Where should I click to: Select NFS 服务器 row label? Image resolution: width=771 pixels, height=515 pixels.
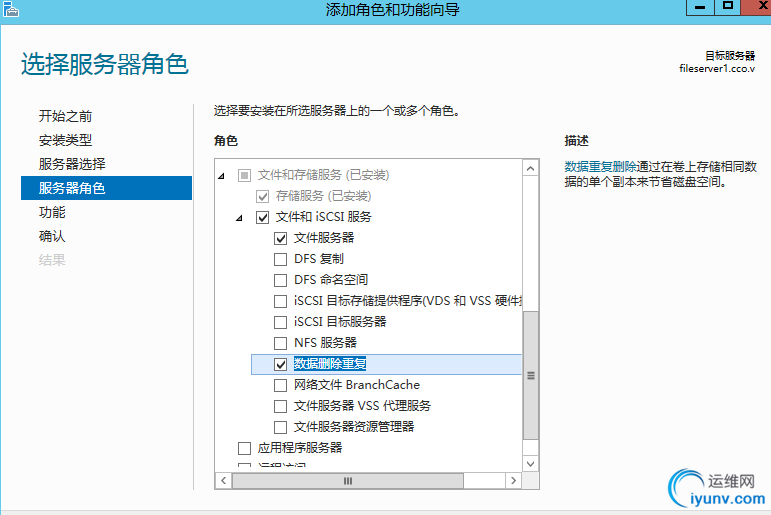[326, 343]
